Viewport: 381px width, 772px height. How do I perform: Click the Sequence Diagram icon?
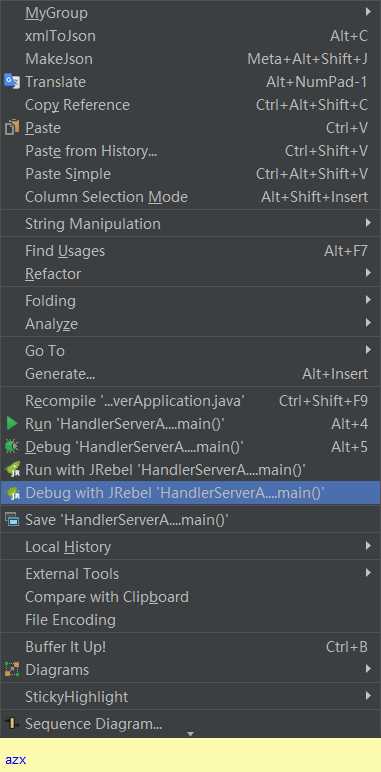12,723
